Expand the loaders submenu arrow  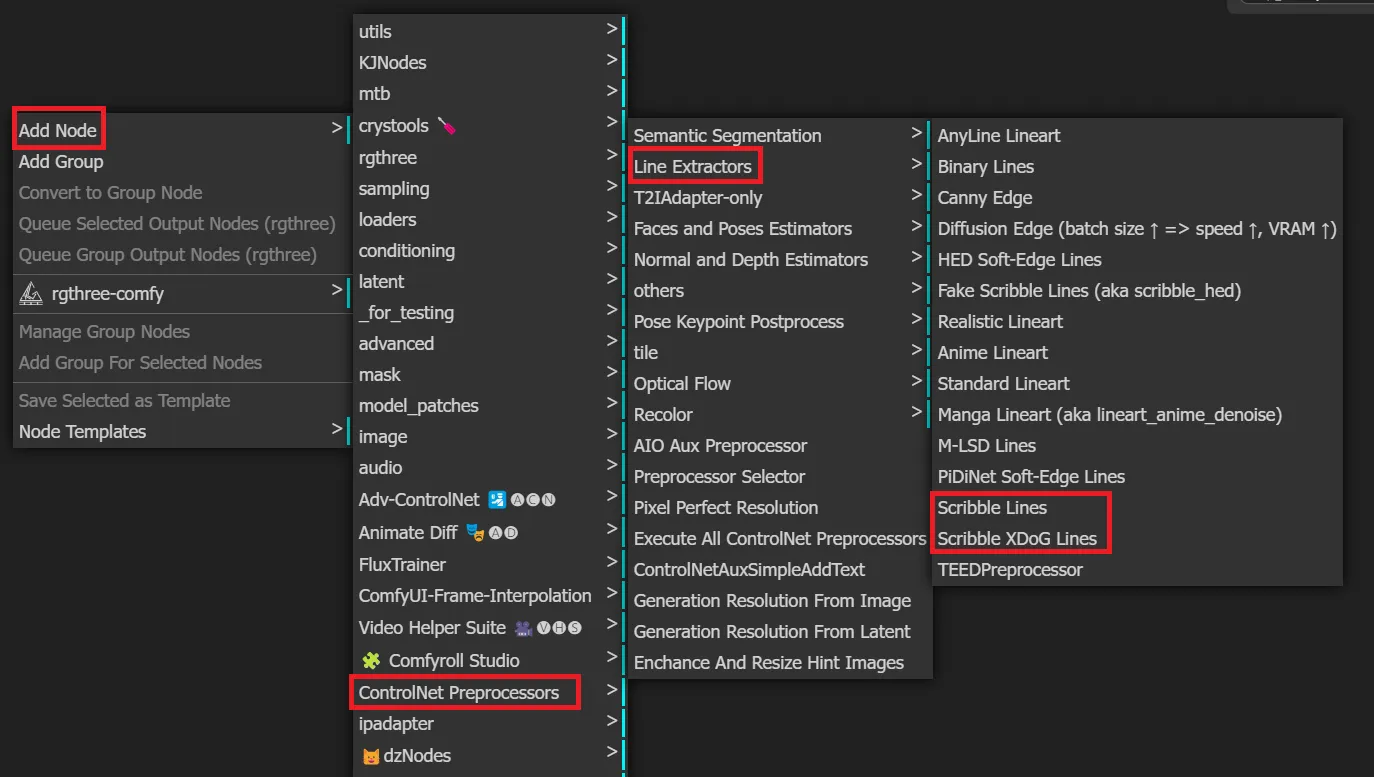point(613,219)
